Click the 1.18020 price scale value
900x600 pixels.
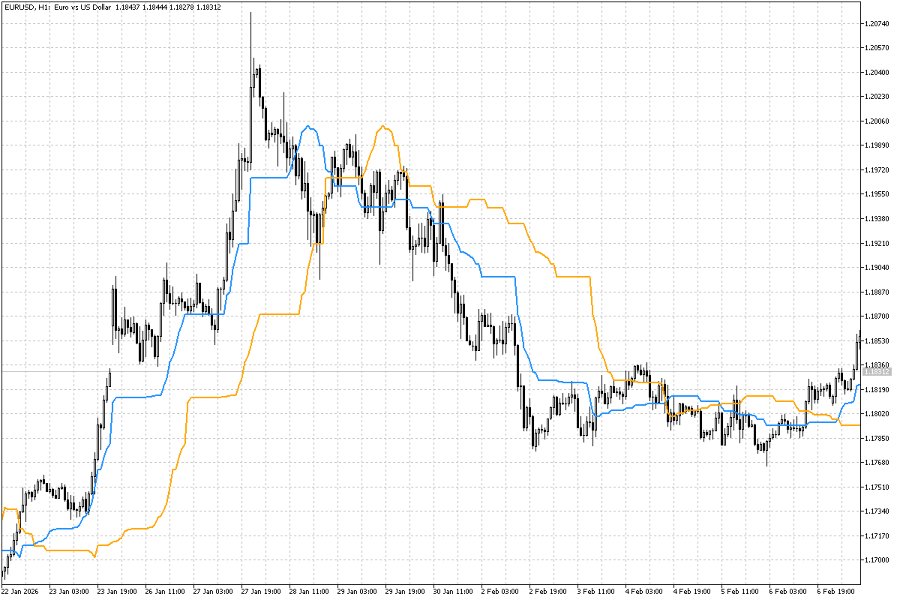point(876,414)
